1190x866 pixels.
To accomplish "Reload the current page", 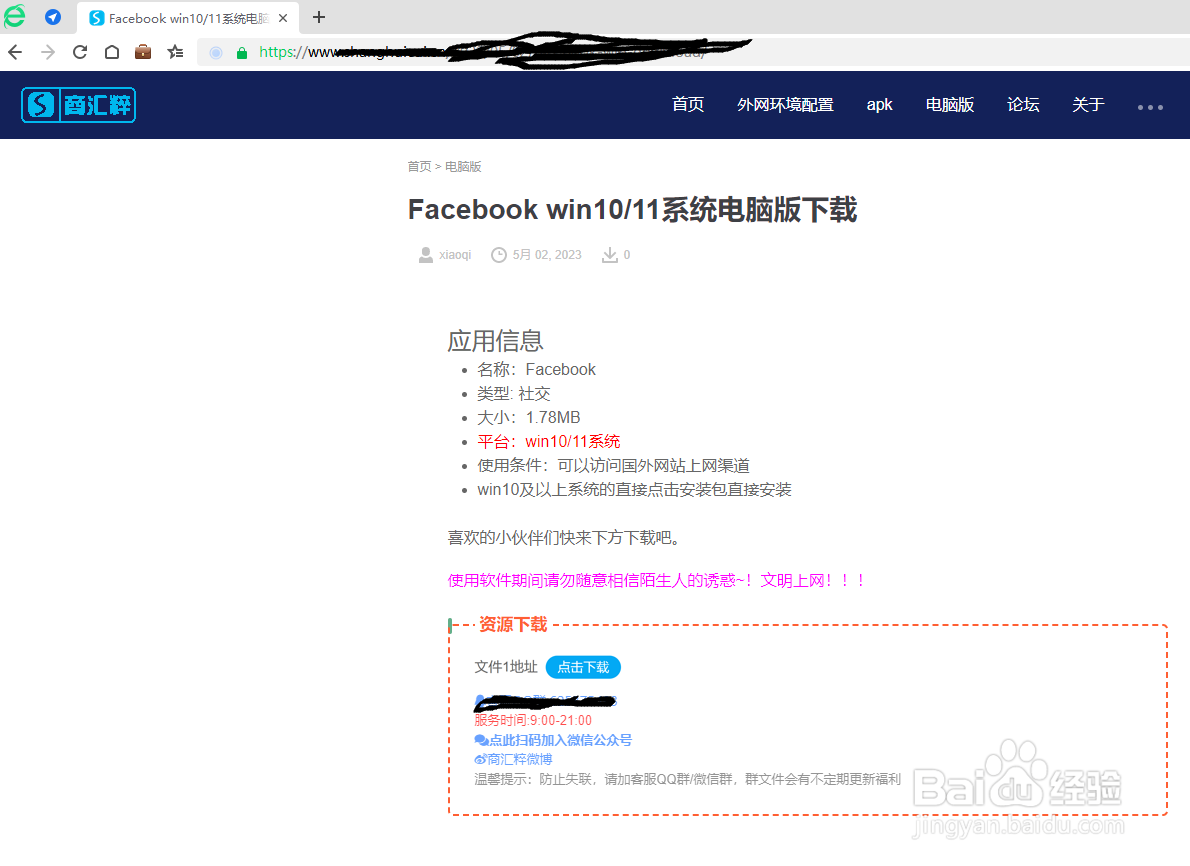I will click(80, 53).
